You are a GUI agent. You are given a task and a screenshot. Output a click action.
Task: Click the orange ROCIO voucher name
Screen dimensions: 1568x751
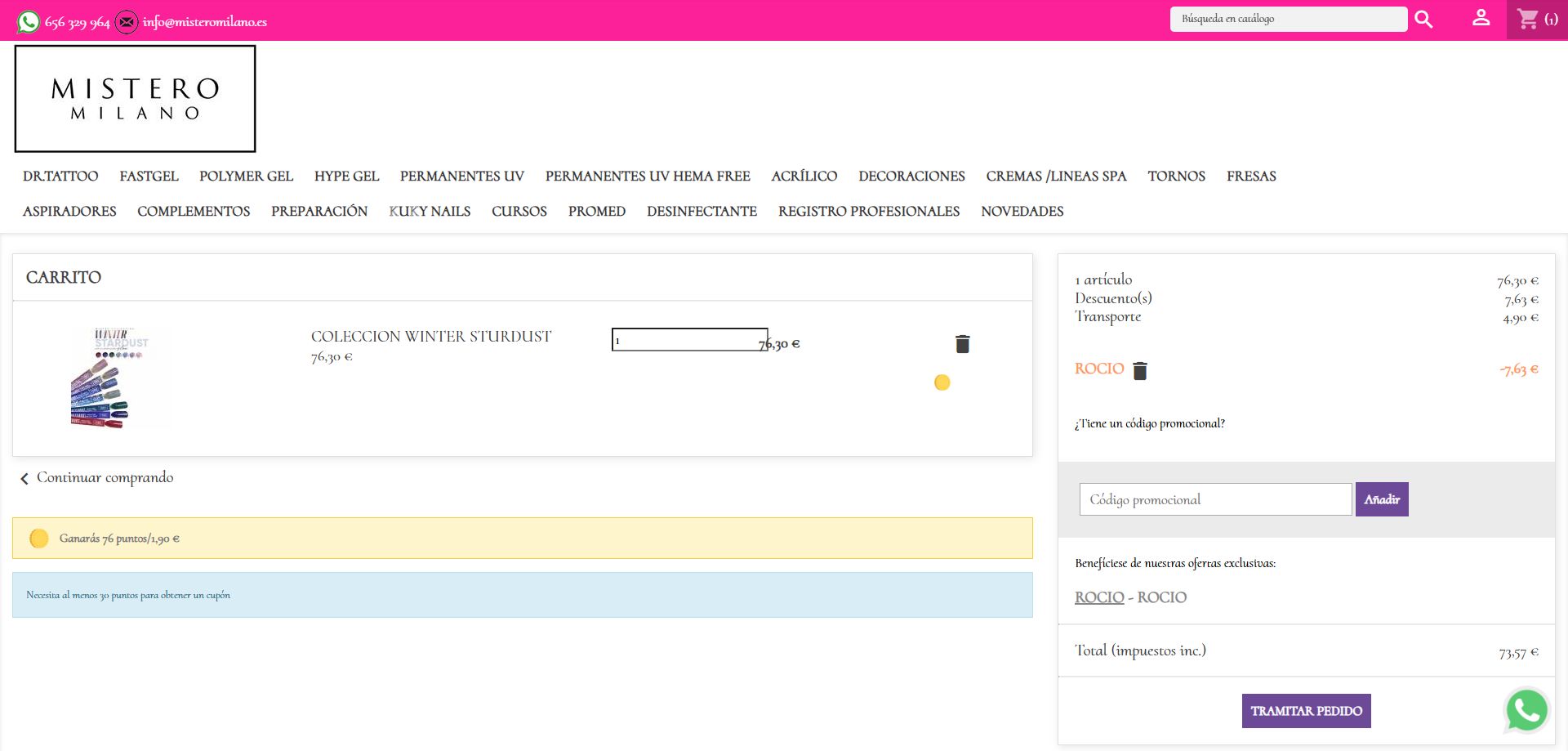1099,369
